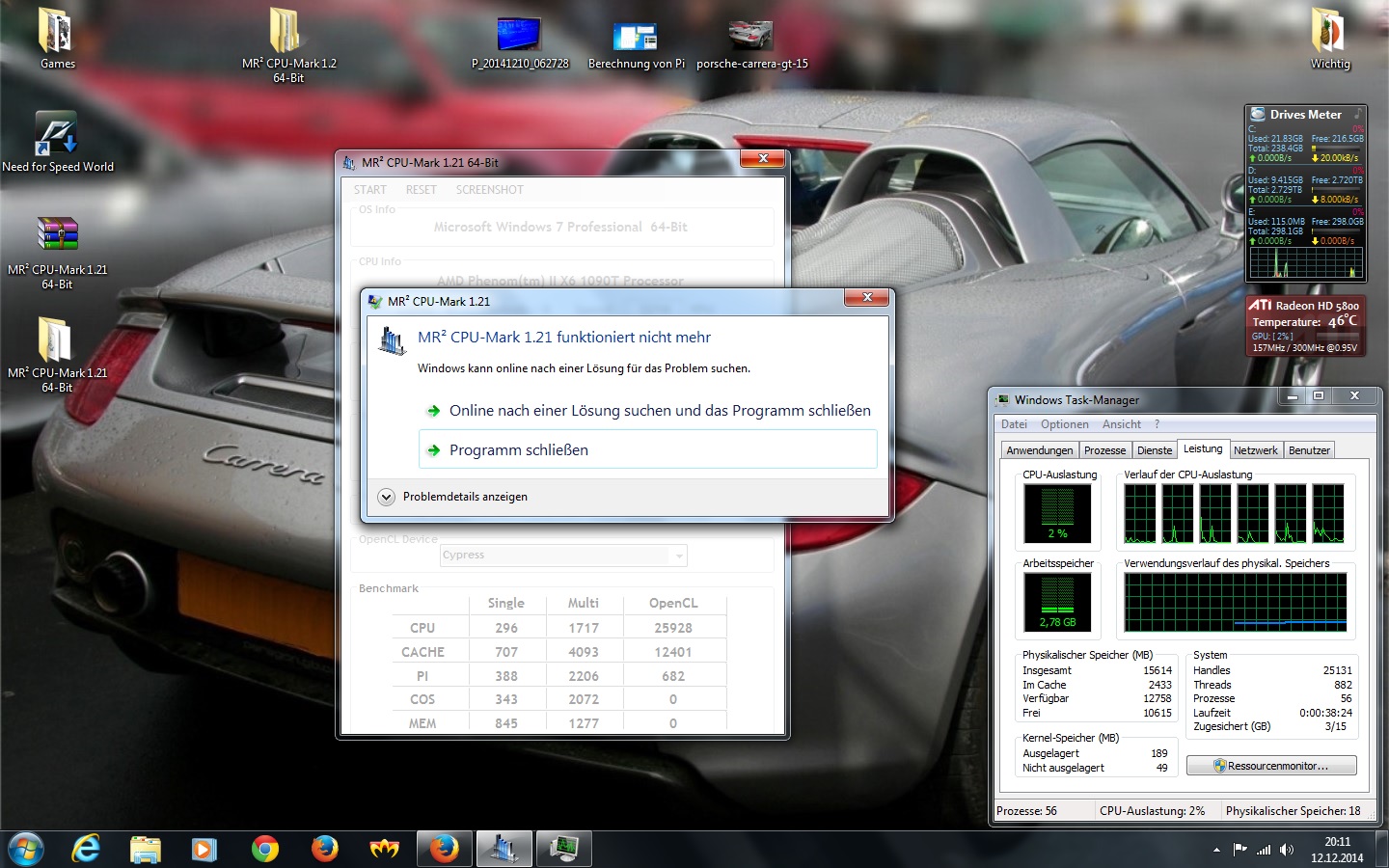Open Windows Explorer from taskbar
Image resolution: width=1389 pixels, height=868 pixels.
coord(146,849)
